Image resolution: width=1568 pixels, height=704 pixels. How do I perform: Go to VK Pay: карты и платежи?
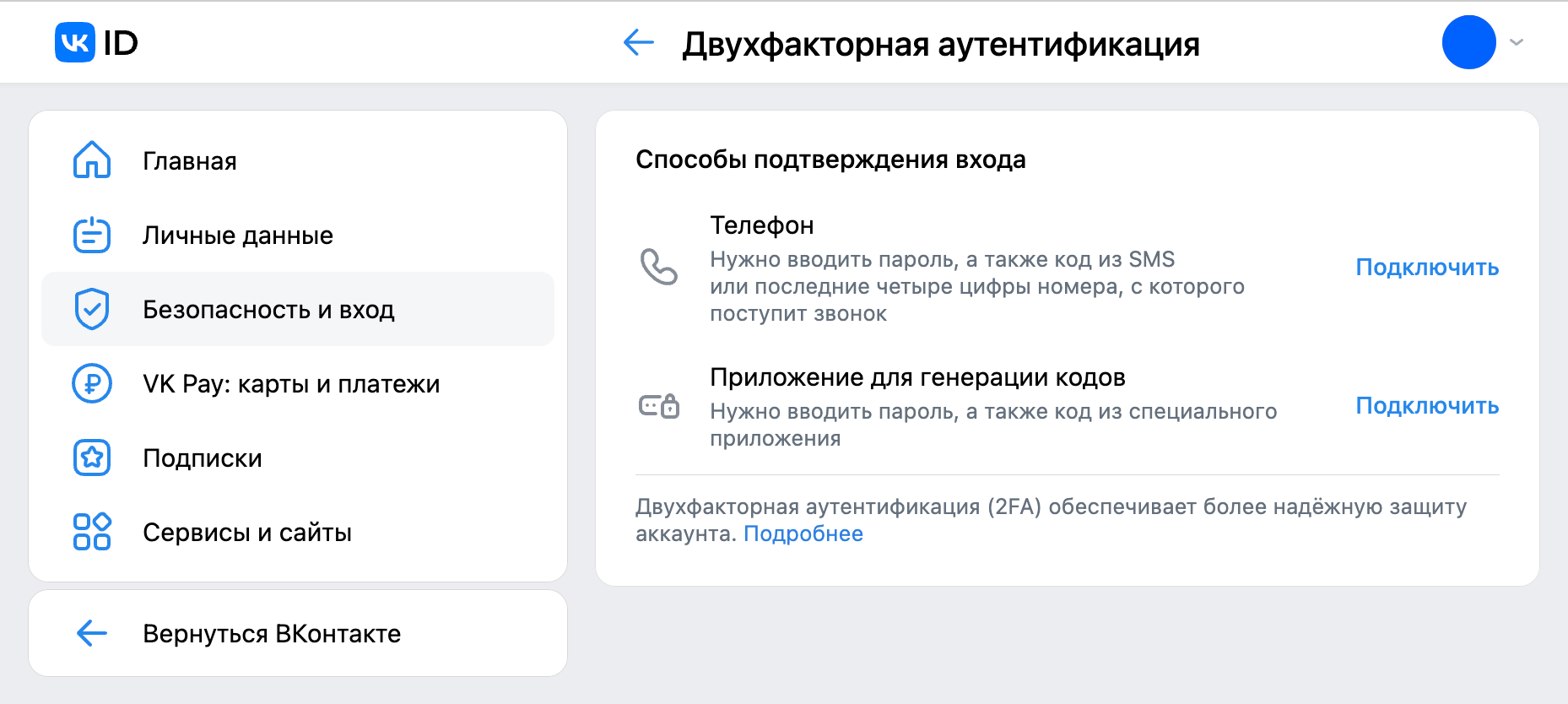(291, 384)
